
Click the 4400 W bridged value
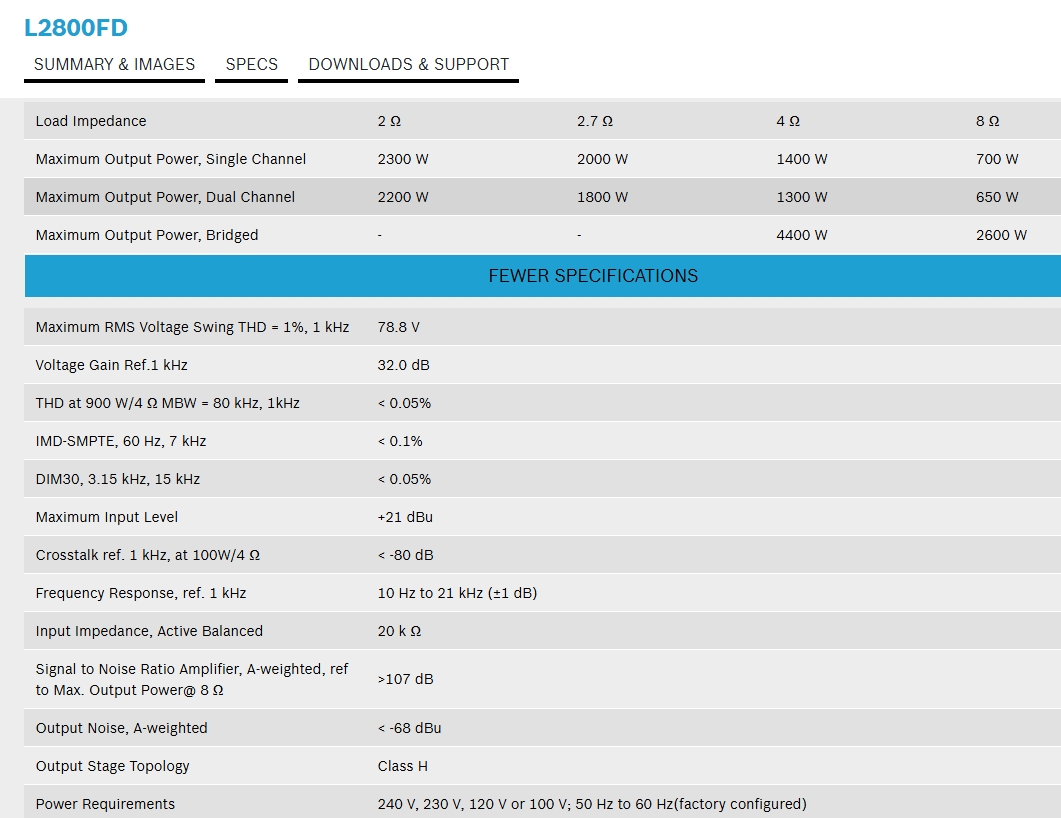coord(802,235)
